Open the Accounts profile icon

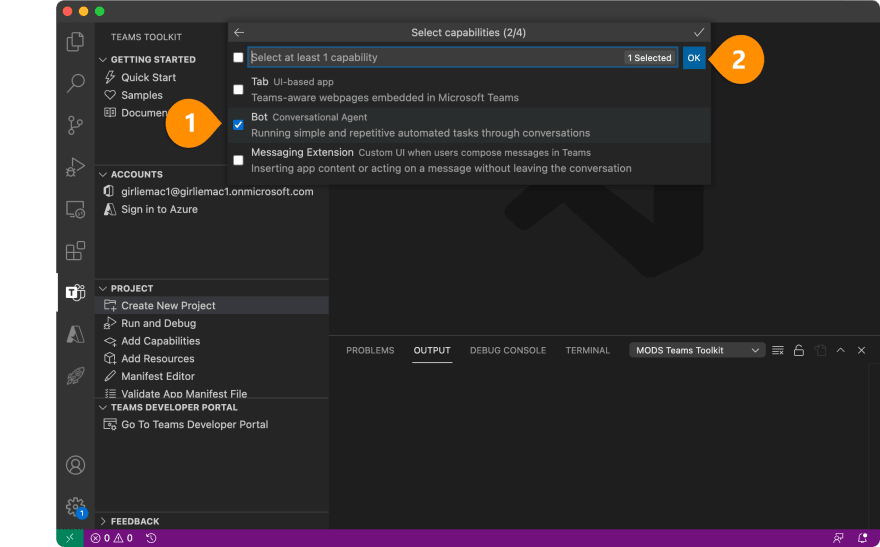(x=75, y=465)
